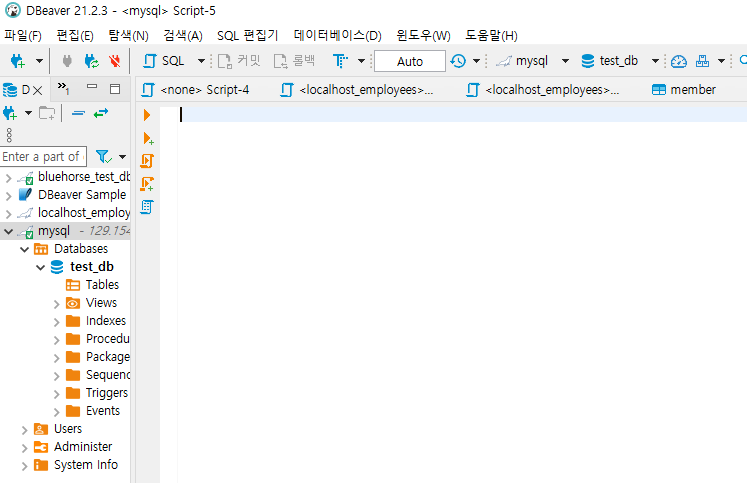Open the 데이터베이스(D) menu
The width and height of the screenshot is (747, 483).
[337, 36]
